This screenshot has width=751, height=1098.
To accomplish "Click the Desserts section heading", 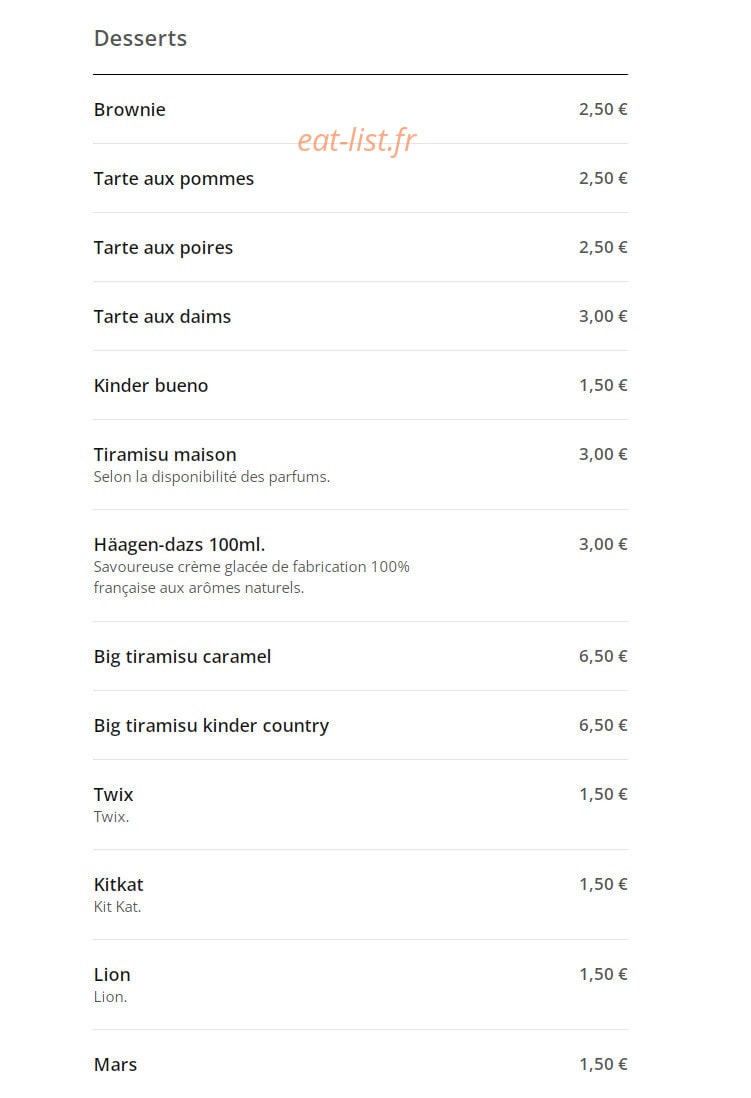I will point(140,38).
